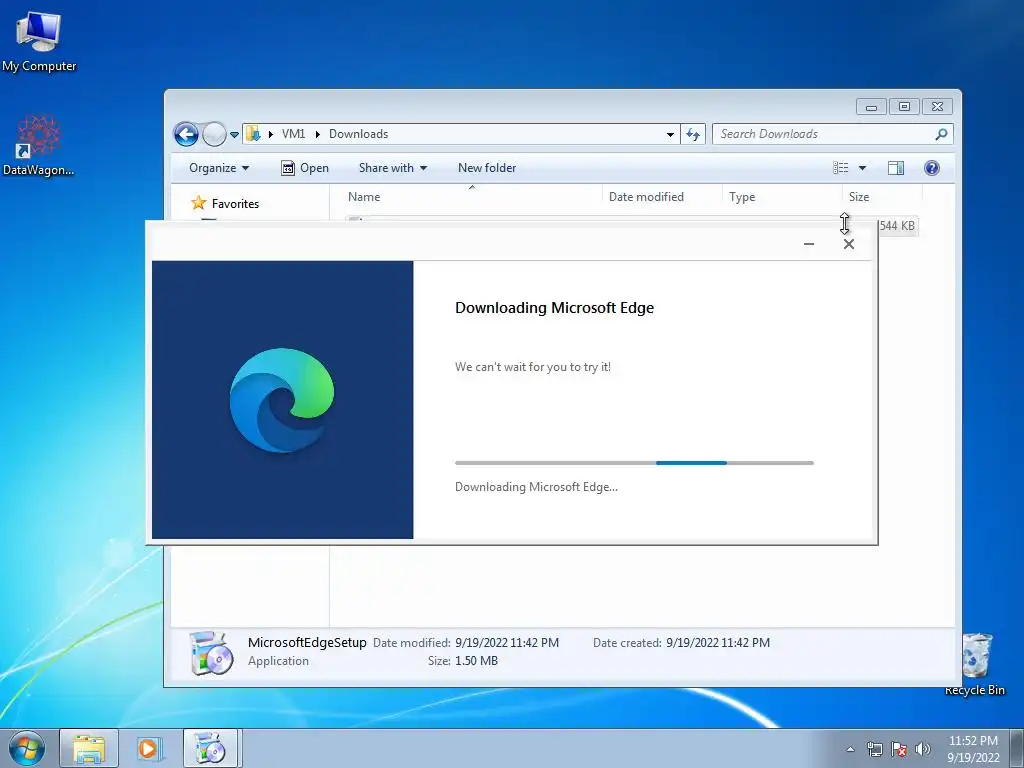Close the Edge installer dialog
The height and width of the screenshot is (768, 1024).
tap(849, 244)
